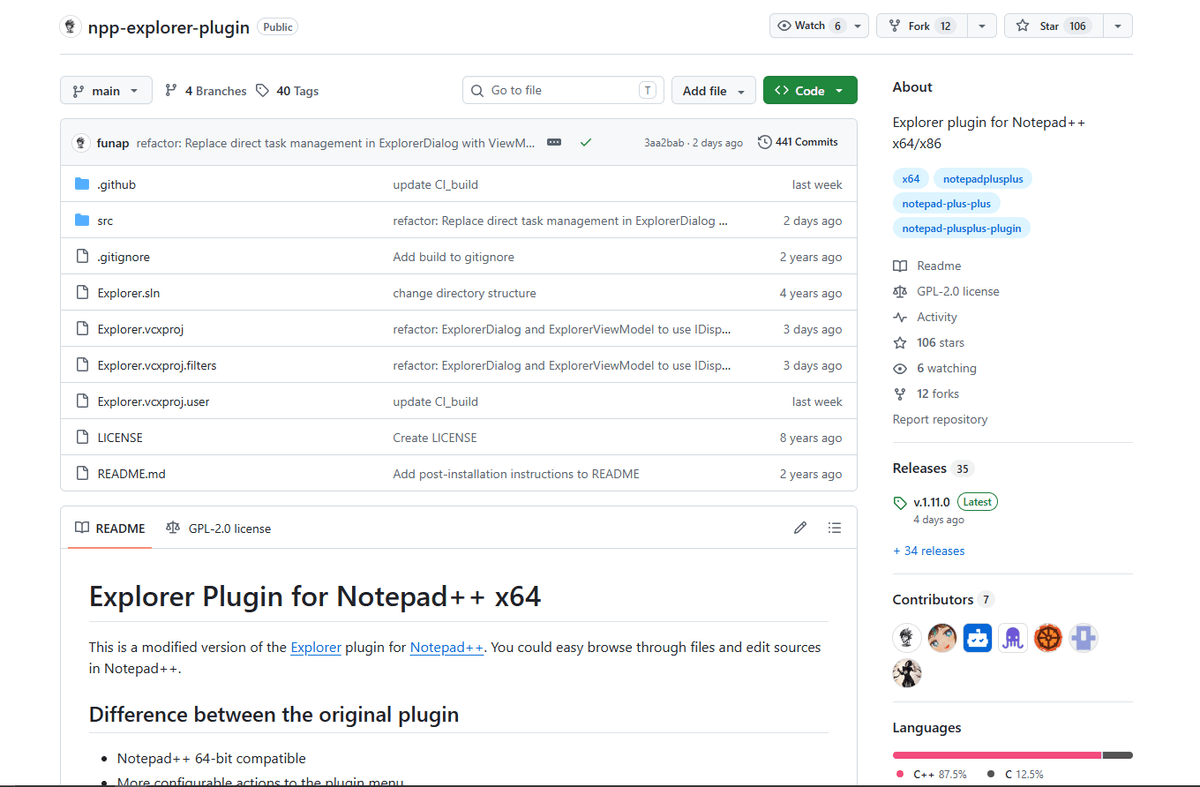Click the purple octopus contributor avatar
Viewport: 1200px width, 787px height.
click(1013, 637)
